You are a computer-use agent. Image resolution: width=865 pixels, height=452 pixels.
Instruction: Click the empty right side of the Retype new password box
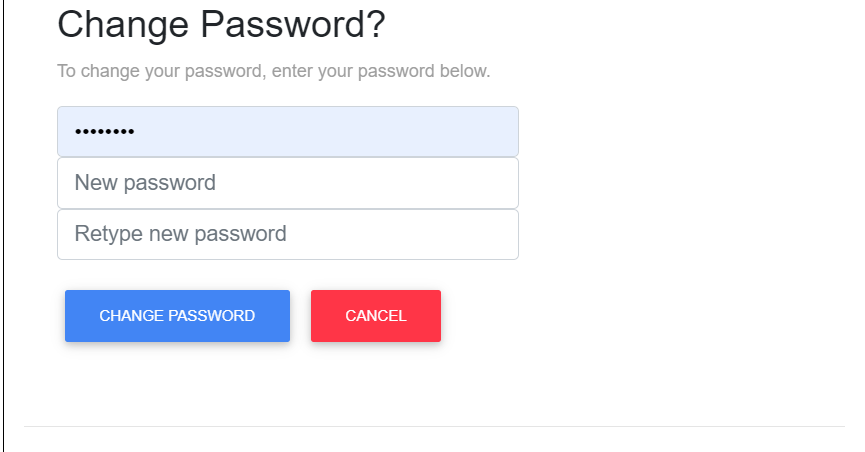click(x=414, y=234)
